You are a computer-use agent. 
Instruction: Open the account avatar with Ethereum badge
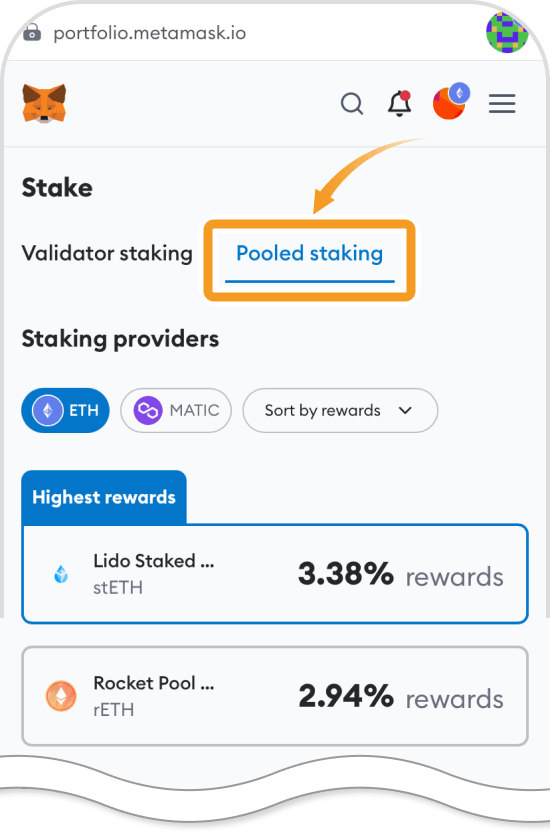pos(451,102)
